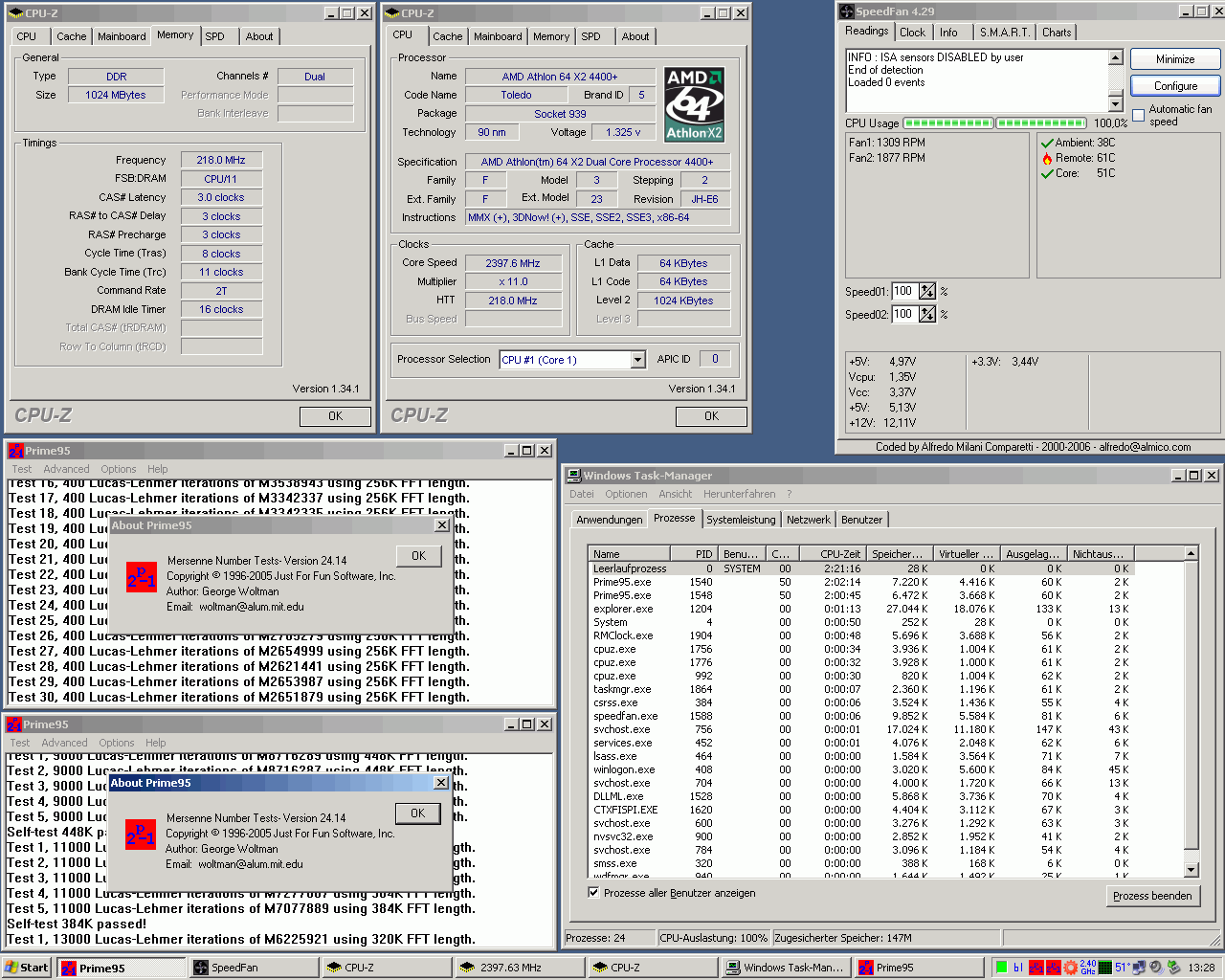Open Netzwerk tab in Task-Manager
The width and height of the screenshot is (1225, 980).
pos(809,520)
